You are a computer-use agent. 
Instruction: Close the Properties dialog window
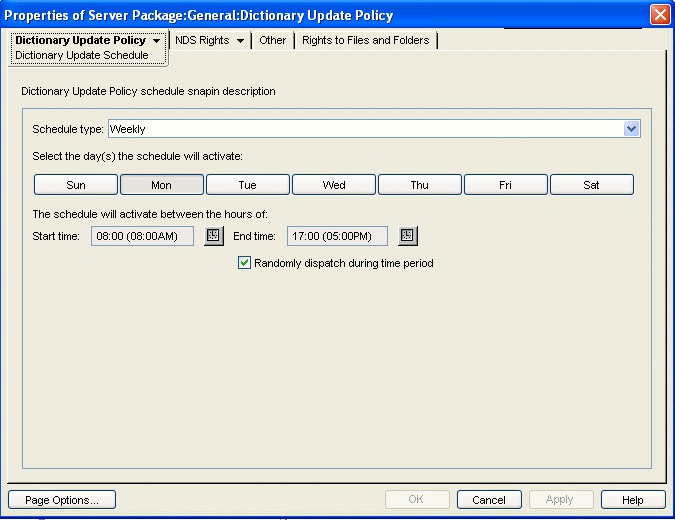coord(660,15)
